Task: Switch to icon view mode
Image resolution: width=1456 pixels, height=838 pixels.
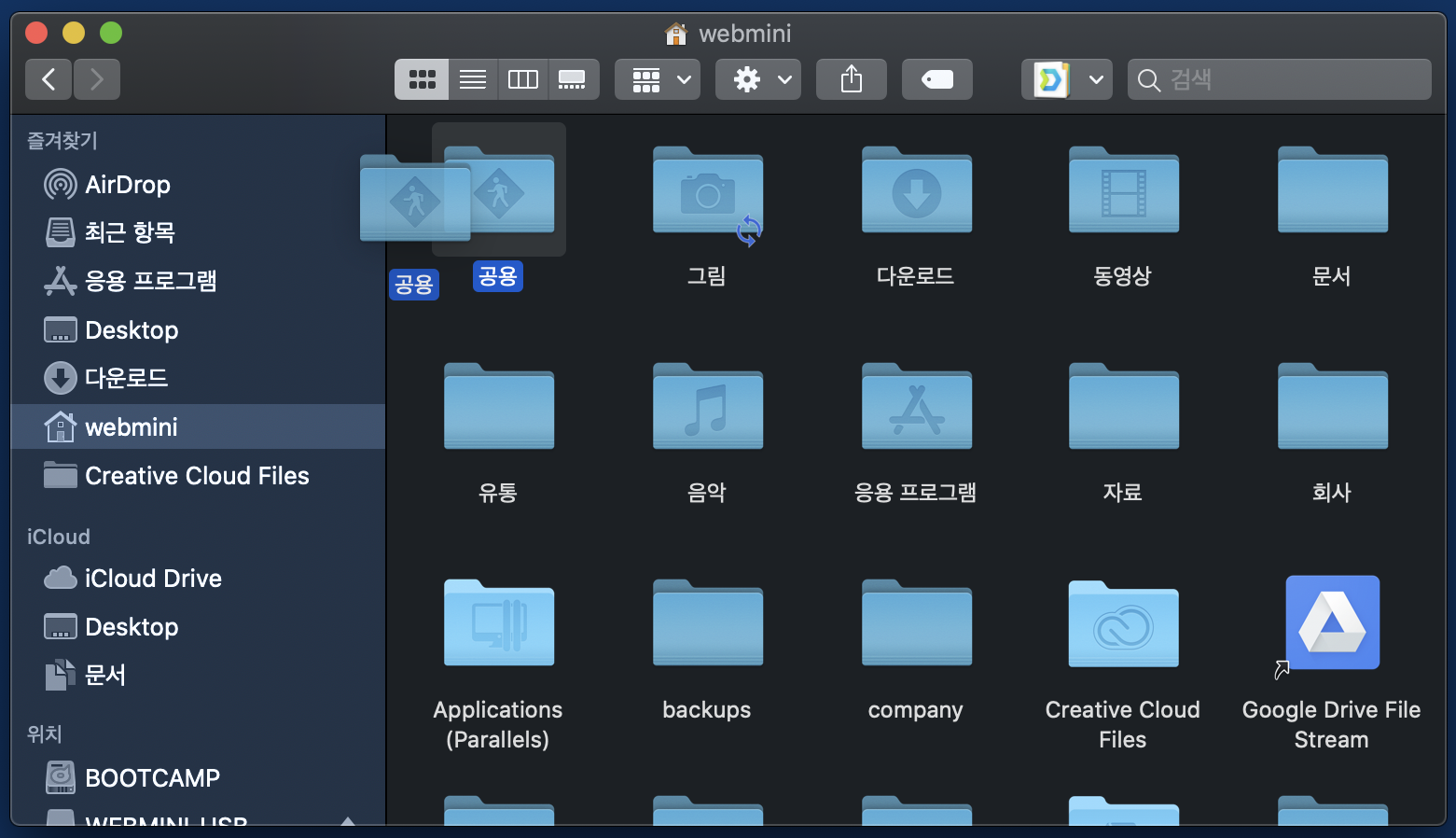Action: pyautogui.click(x=422, y=79)
